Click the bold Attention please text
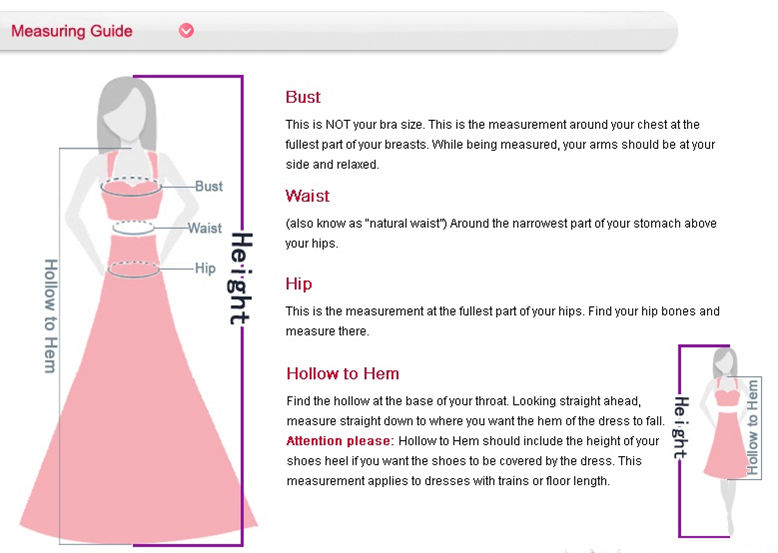This screenshot has height=553, width=778. (340, 441)
